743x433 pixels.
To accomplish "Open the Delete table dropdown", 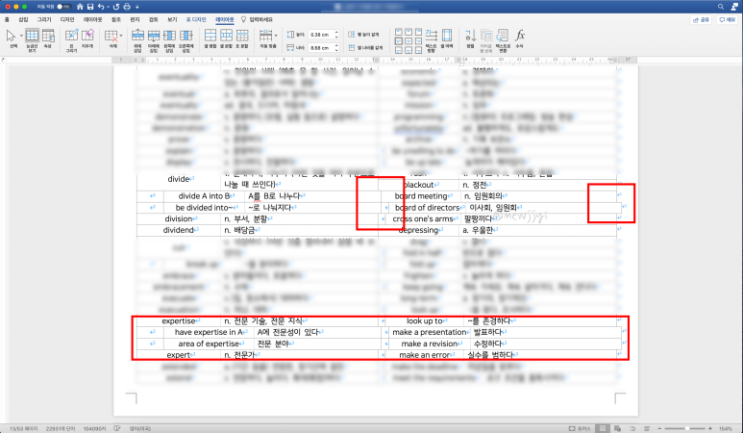I will point(121,36).
